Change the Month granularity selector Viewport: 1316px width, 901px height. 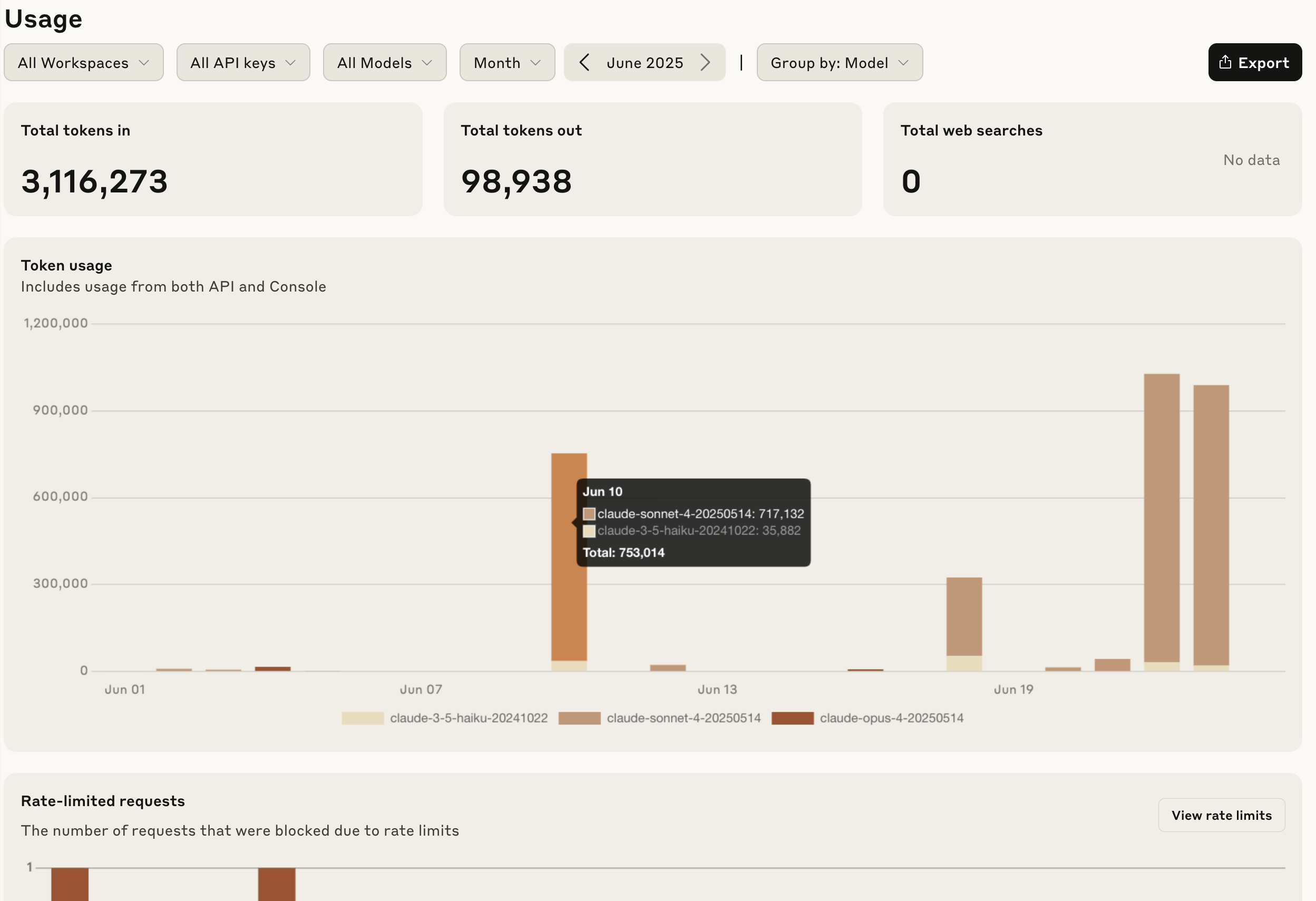coord(507,62)
